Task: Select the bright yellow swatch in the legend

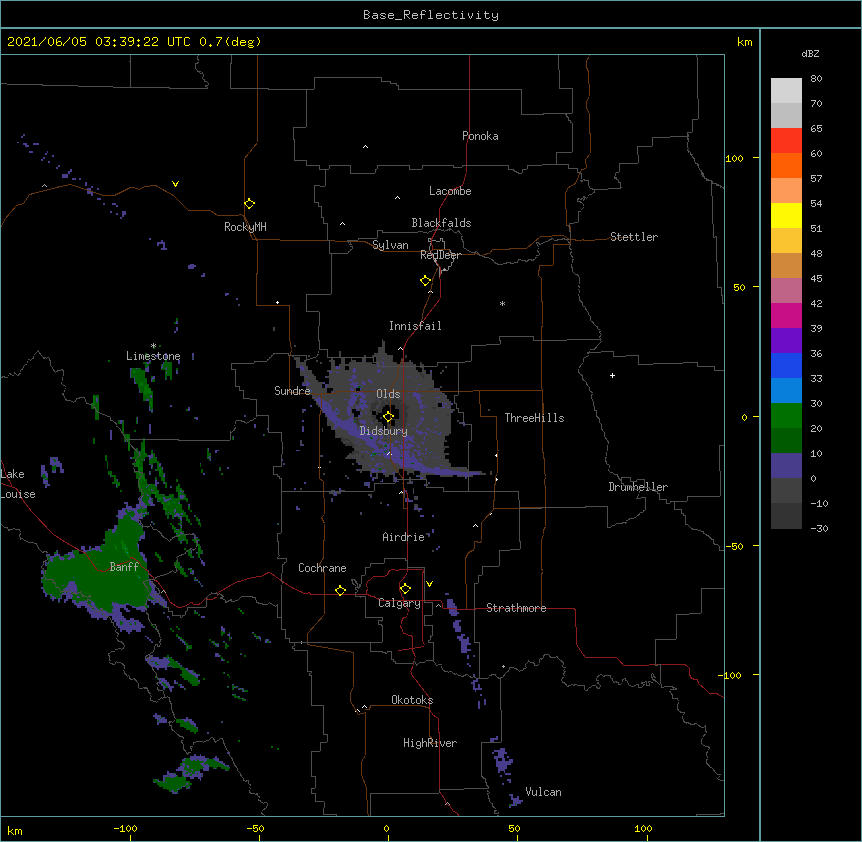Action: [x=786, y=215]
